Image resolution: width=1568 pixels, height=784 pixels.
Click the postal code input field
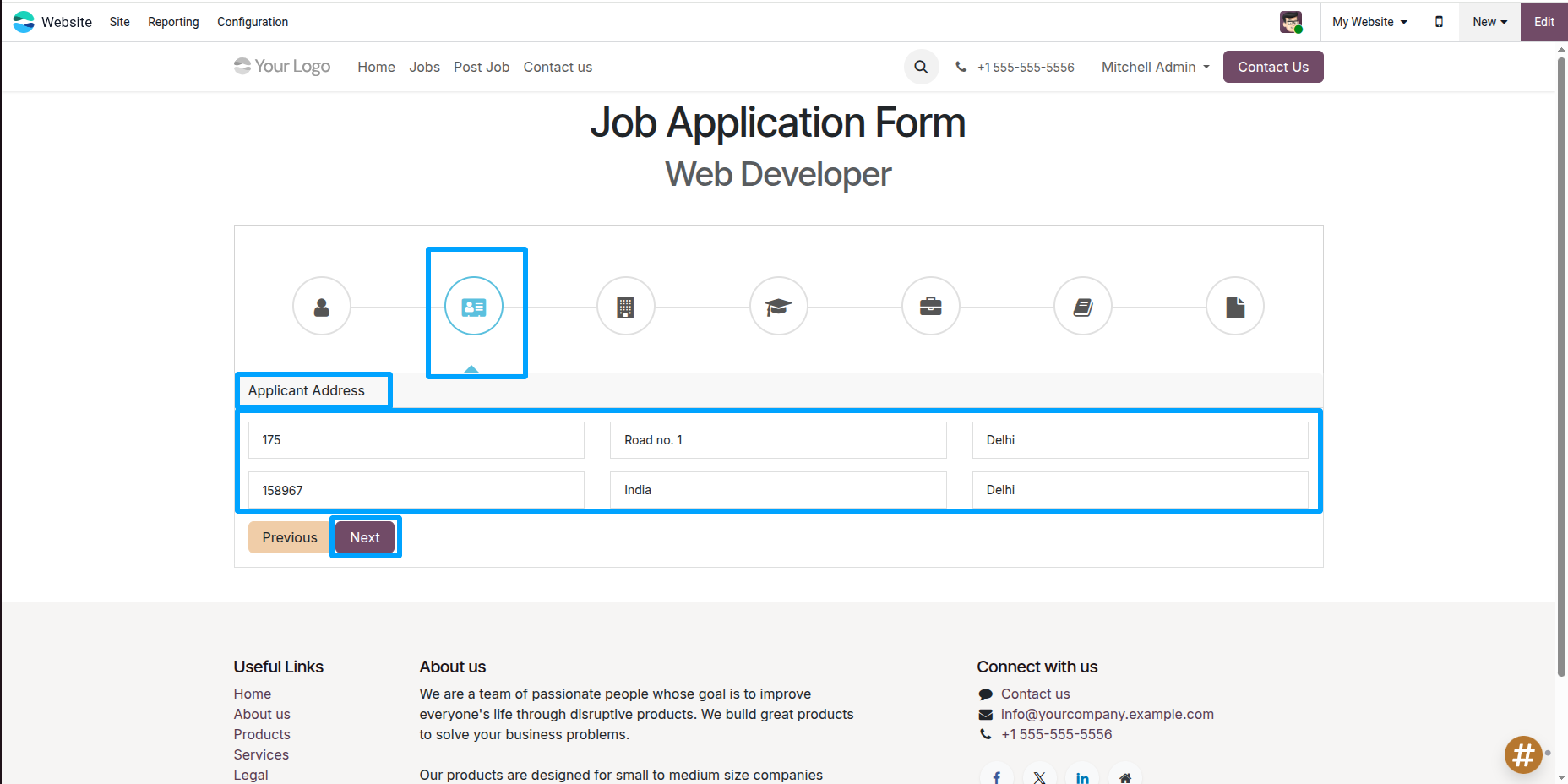(416, 490)
